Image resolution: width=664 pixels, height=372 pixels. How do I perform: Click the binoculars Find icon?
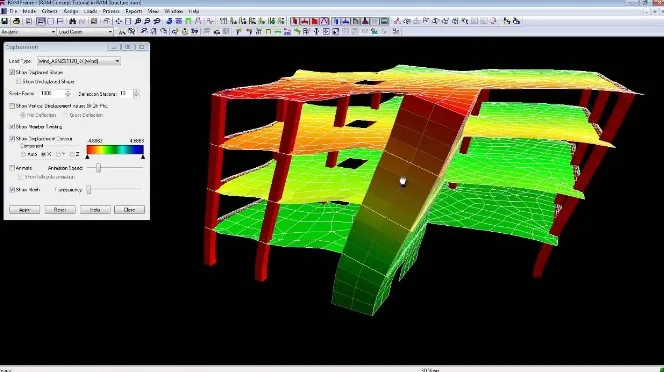[x=72, y=21]
